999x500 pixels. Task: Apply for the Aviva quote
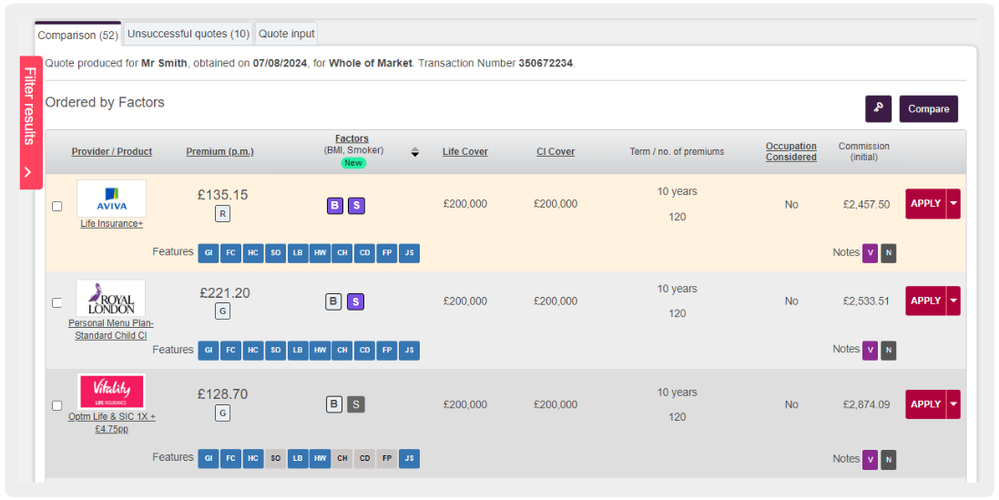pyautogui.click(x=926, y=204)
